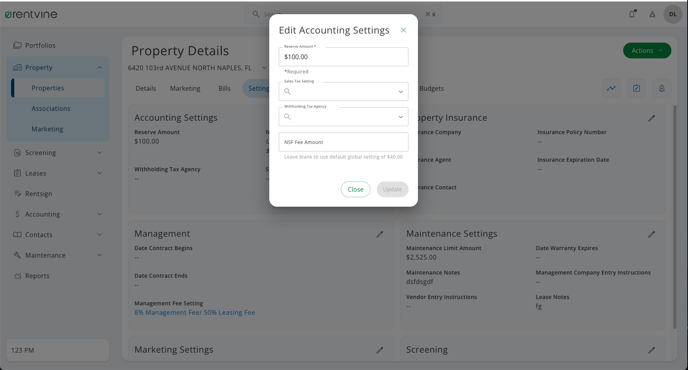The image size is (688, 370).
Task: Open the user profile icon in header
Action: [652, 14]
